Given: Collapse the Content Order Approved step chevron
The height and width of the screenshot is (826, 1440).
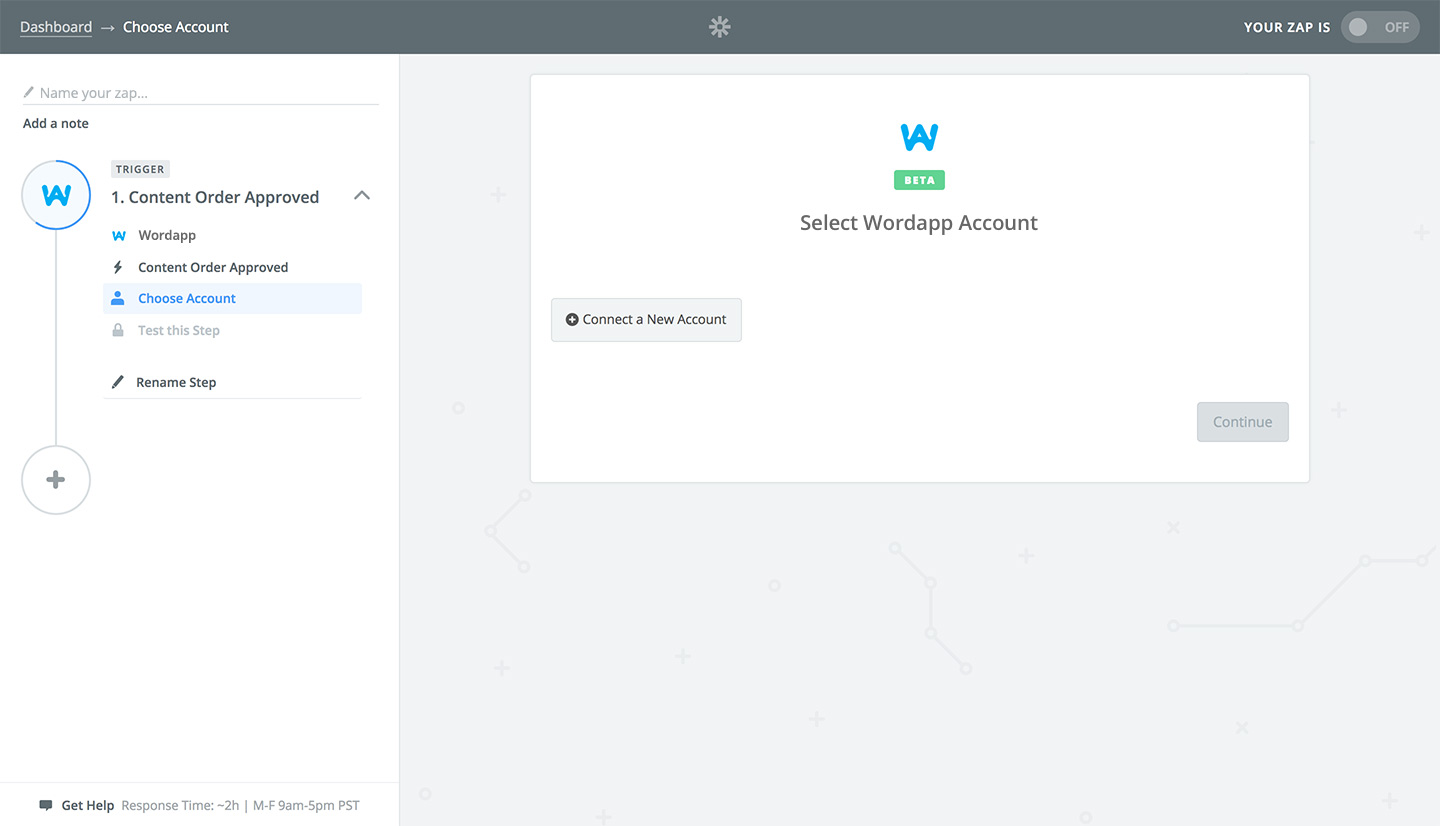Looking at the screenshot, I should (x=362, y=196).
